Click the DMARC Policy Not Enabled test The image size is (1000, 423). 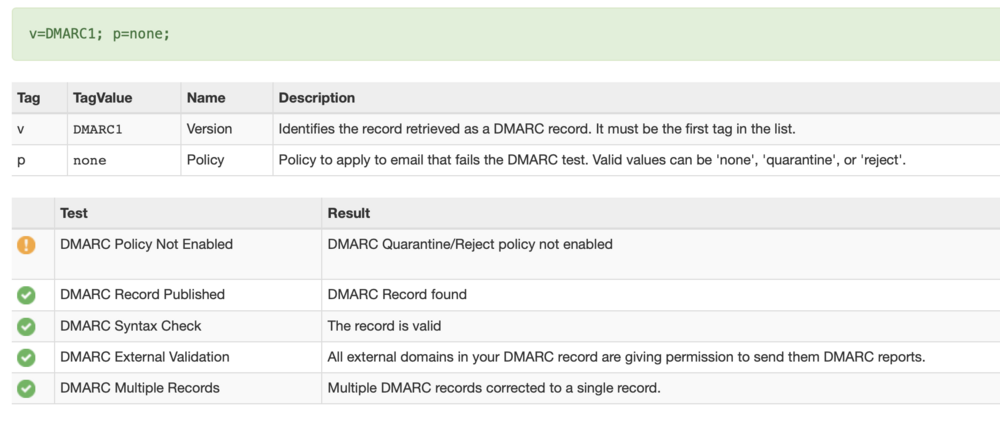click(x=146, y=244)
